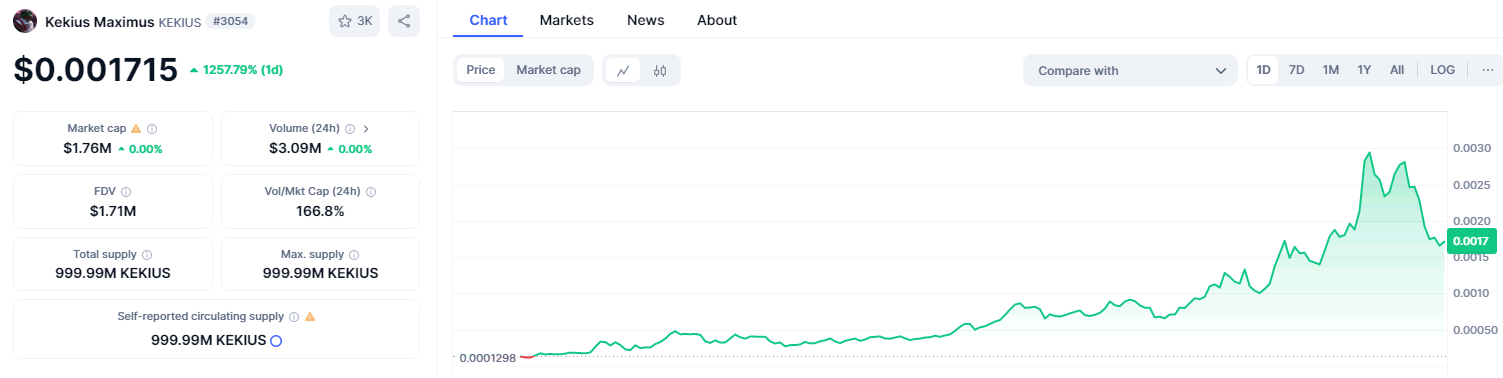
Task: Click the share icon button
Action: (x=403, y=21)
